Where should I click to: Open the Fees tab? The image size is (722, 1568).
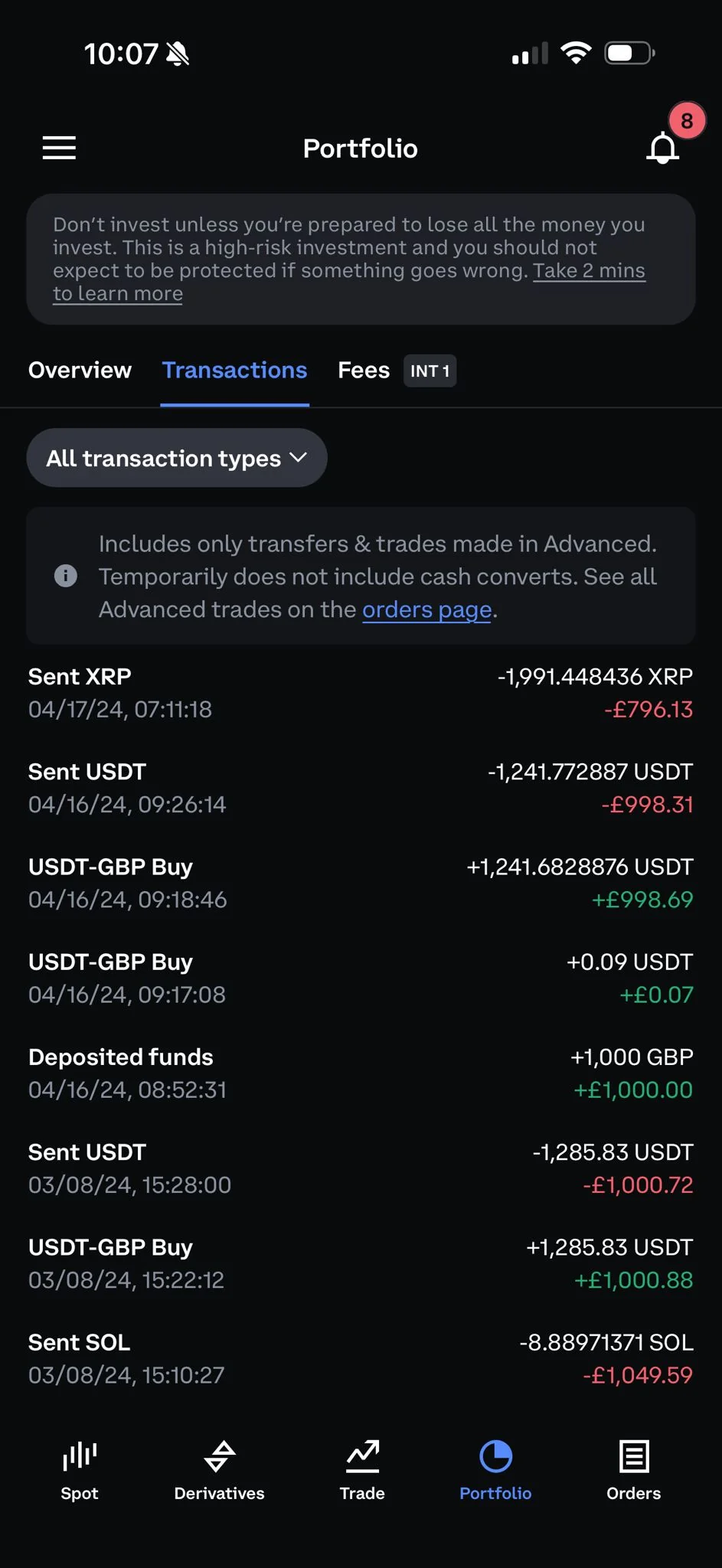pyautogui.click(x=364, y=371)
